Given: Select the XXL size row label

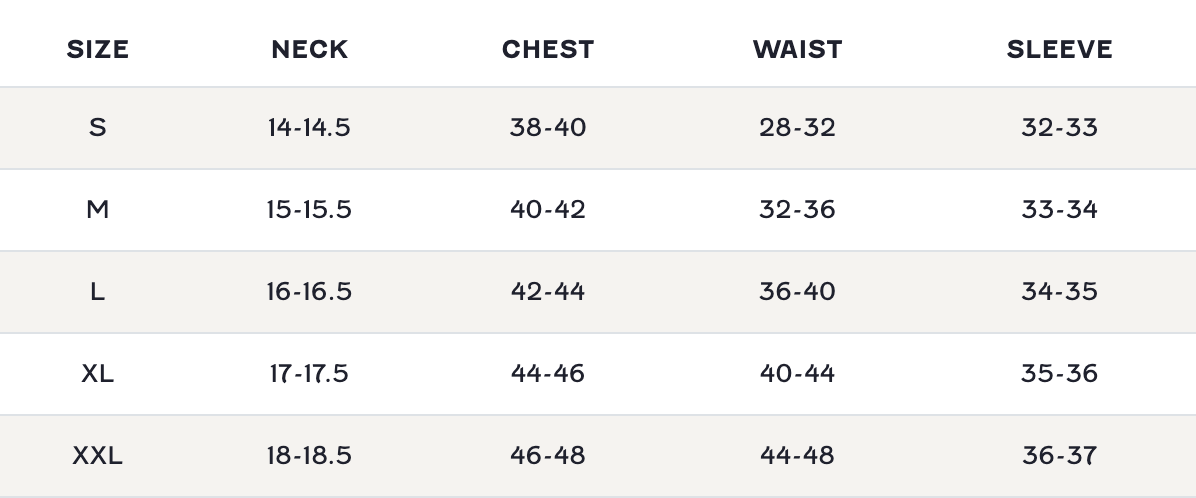Looking at the screenshot, I should point(97,456).
